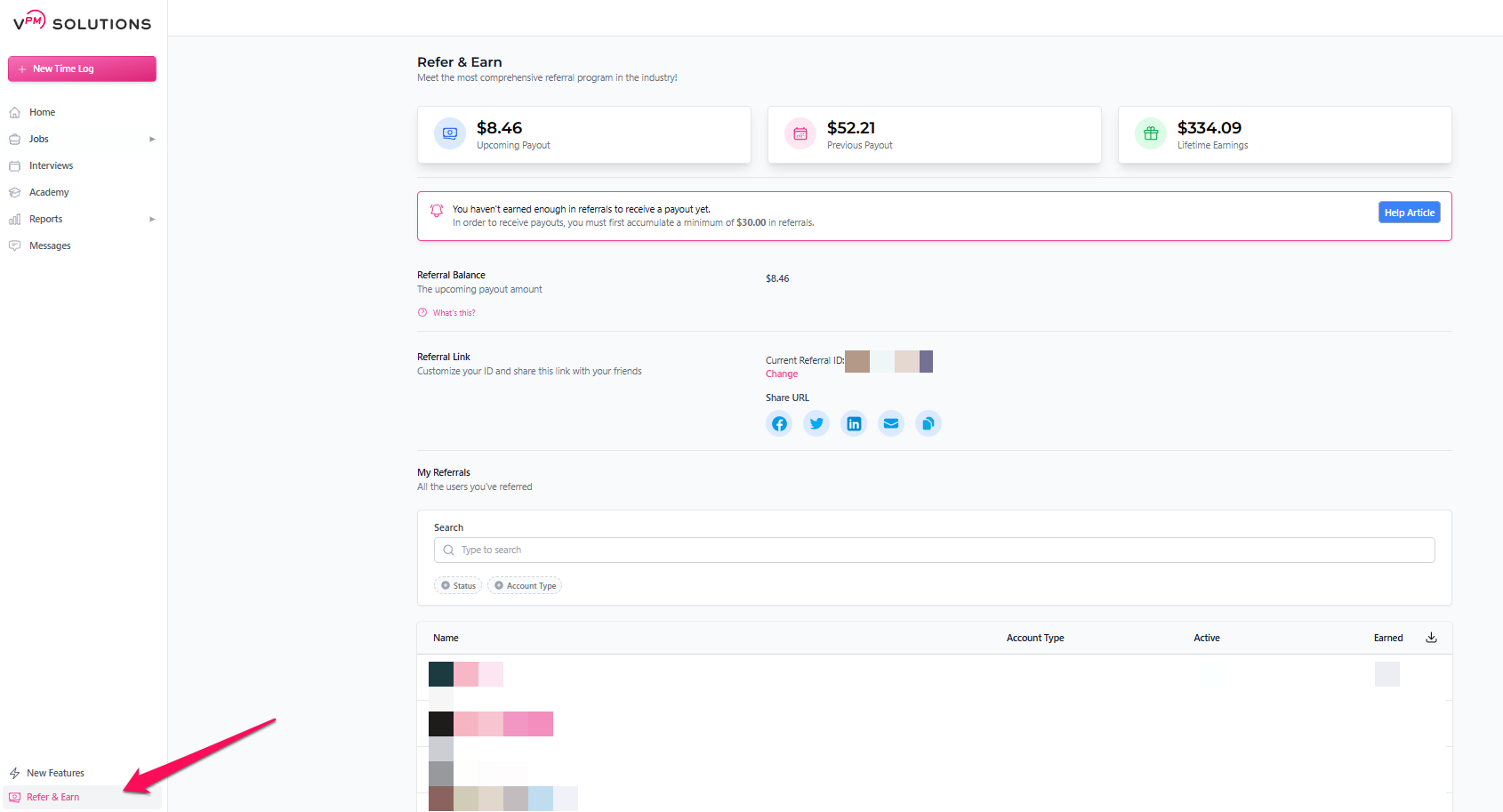Expand the Reports sidebar submenu

pos(152,219)
